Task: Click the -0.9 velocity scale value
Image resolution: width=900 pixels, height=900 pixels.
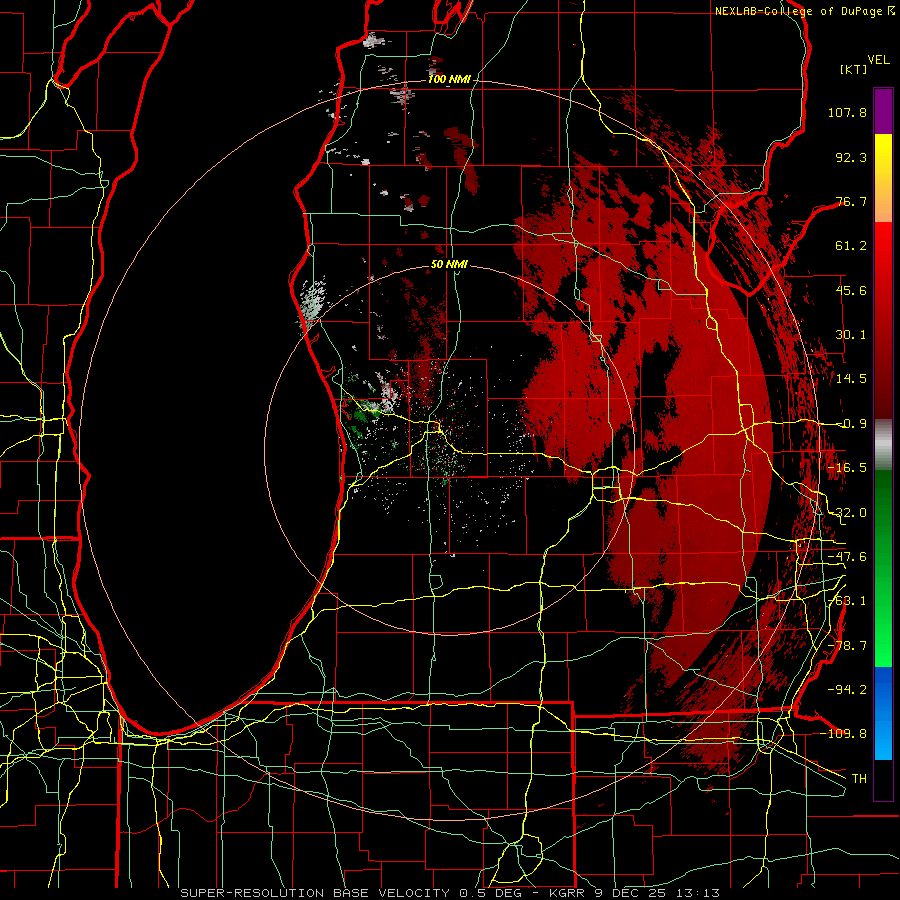Action: coord(851,423)
